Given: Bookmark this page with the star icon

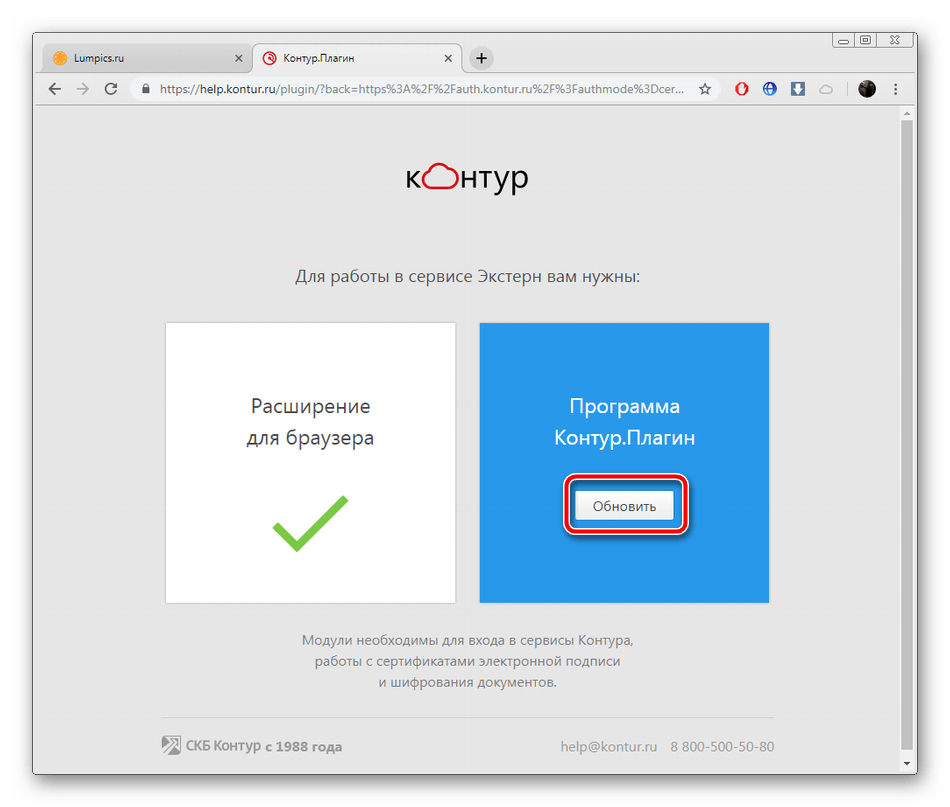Looking at the screenshot, I should coord(705,89).
